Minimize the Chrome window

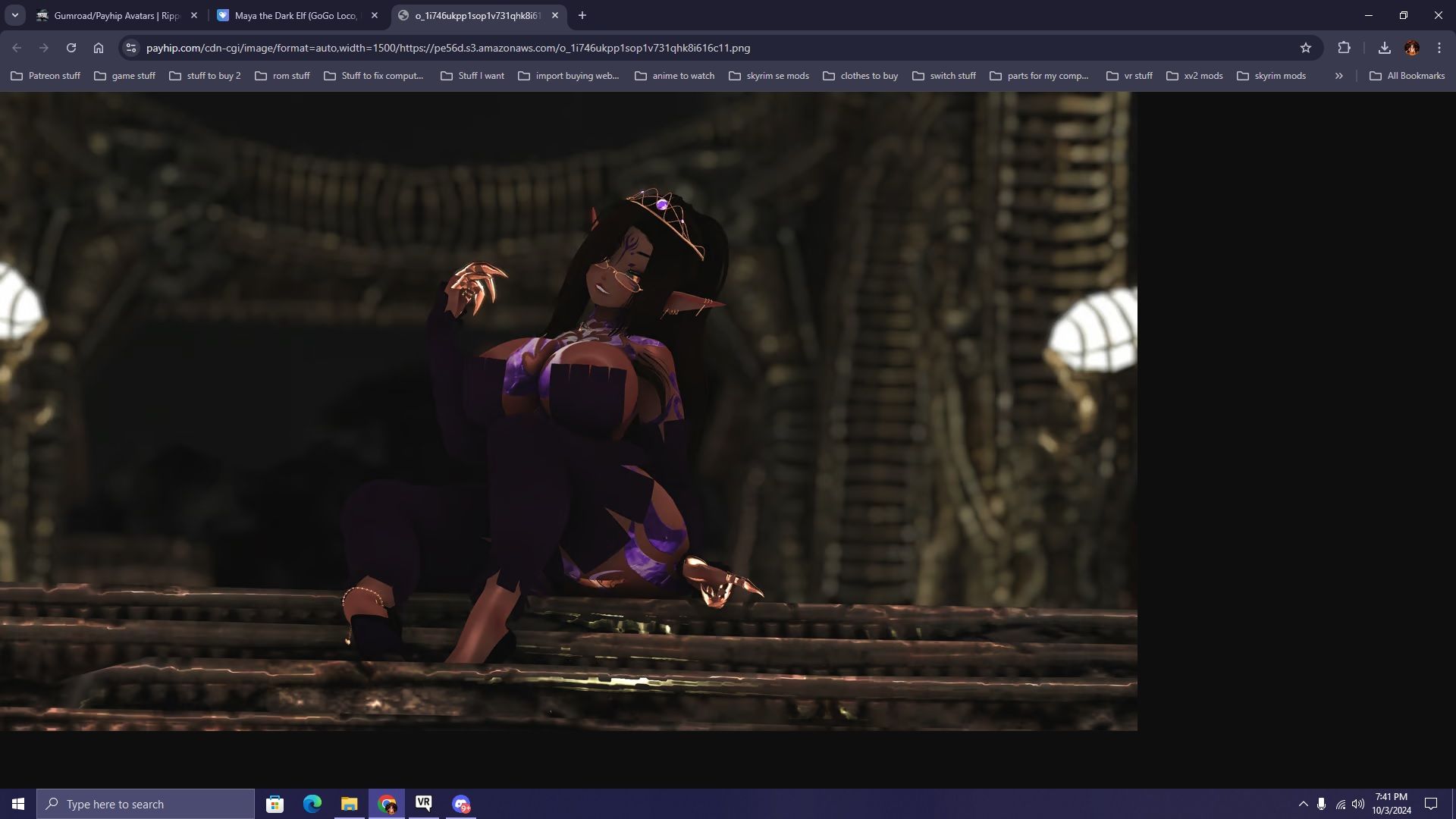(x=1369, y=15)
